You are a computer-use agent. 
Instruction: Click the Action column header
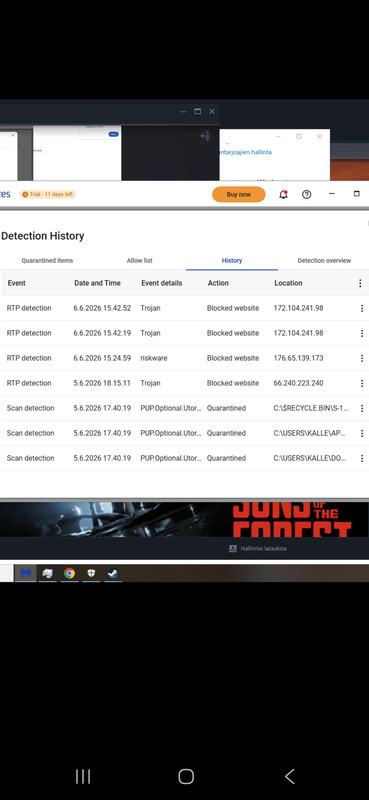tap(218, 283)
